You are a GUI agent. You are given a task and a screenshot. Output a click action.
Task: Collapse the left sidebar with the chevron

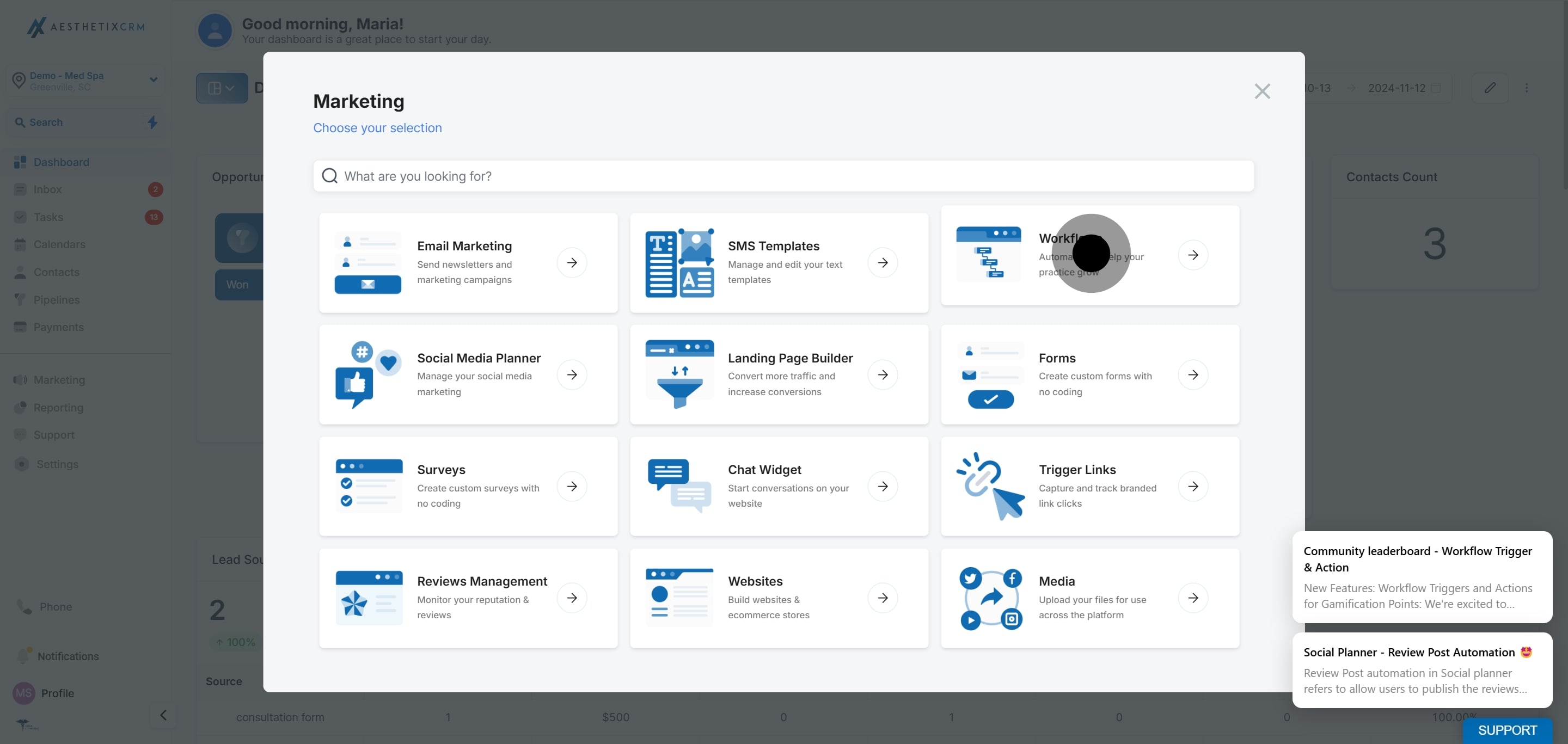(163, 715)
